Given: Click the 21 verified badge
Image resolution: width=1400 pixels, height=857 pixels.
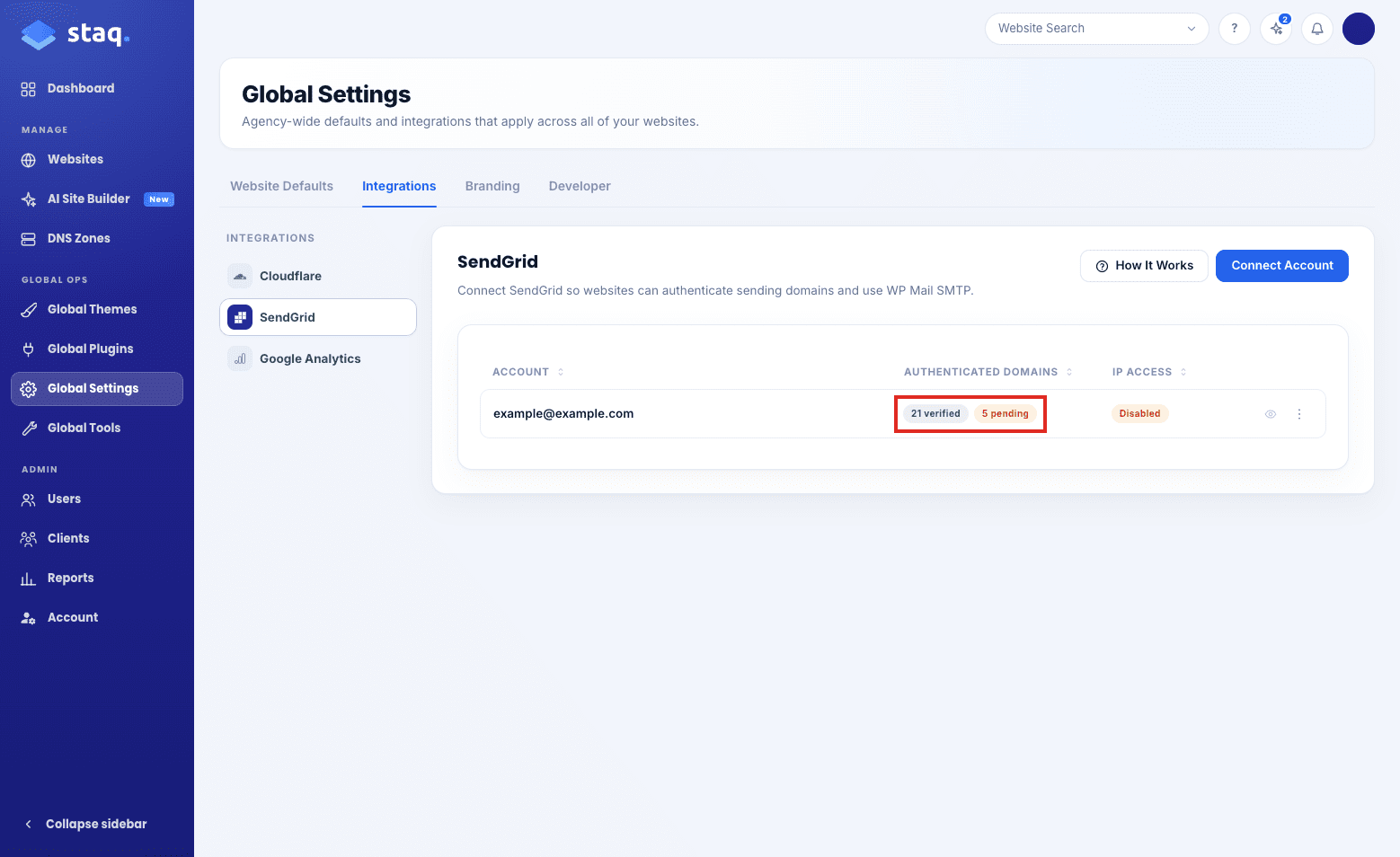Looking at the screenshot, I should [x=935, y=413].
